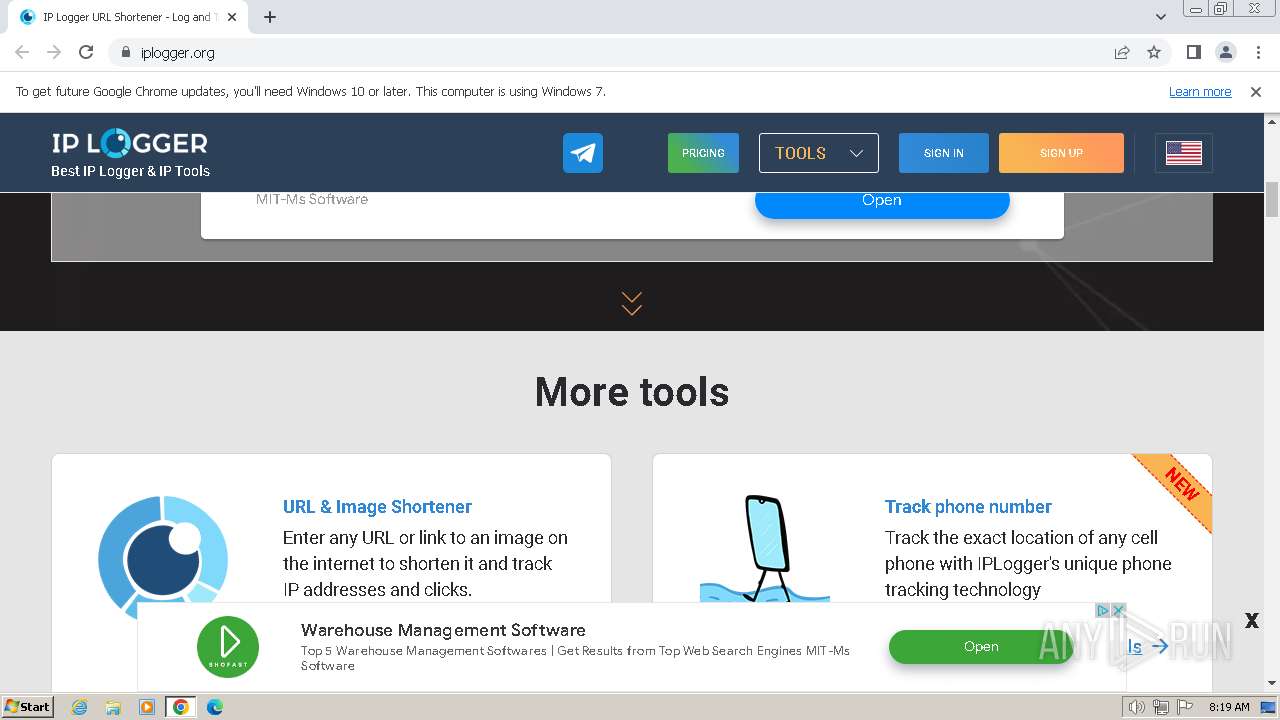
Task: Close the IP Logger browser tab
Action: click(232, 17)
